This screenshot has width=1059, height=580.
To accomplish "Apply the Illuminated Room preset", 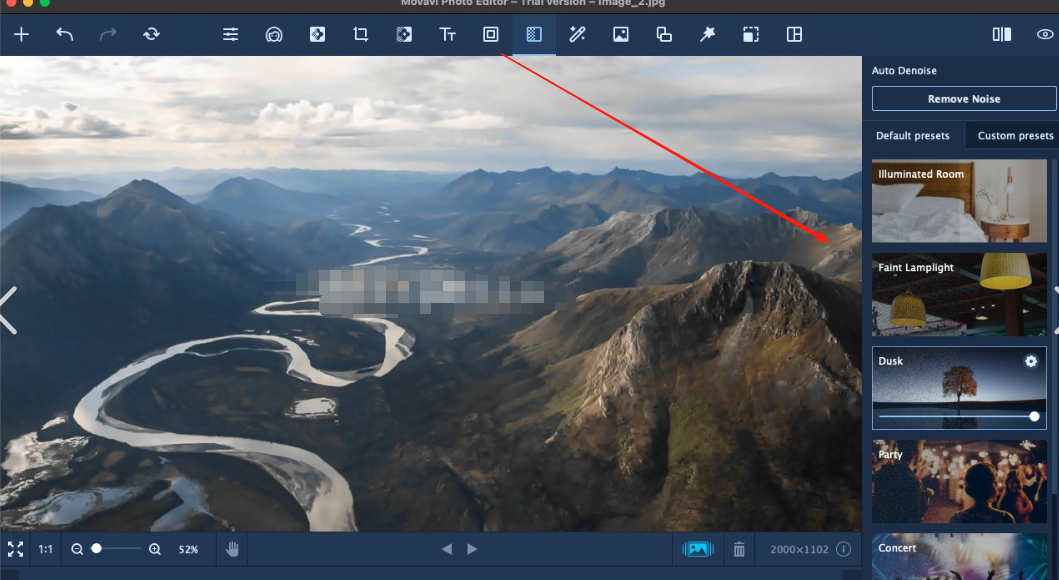I will pyautogui.click(x=959, y=201).
